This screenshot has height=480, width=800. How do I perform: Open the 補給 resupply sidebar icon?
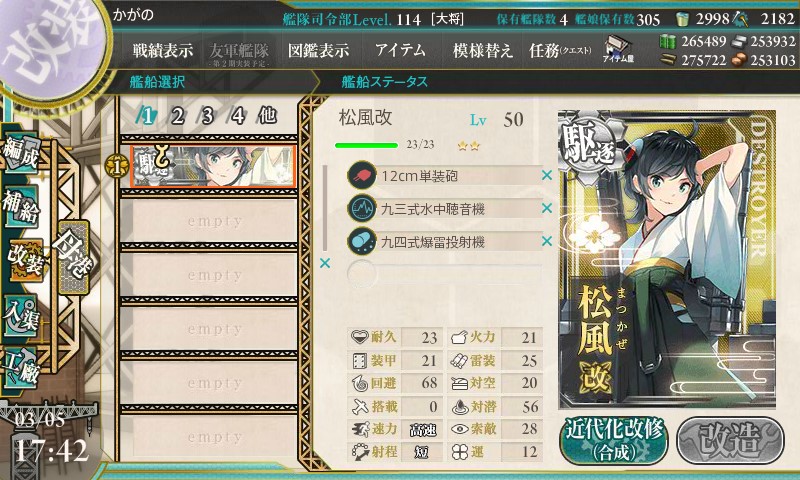(21, 206)
